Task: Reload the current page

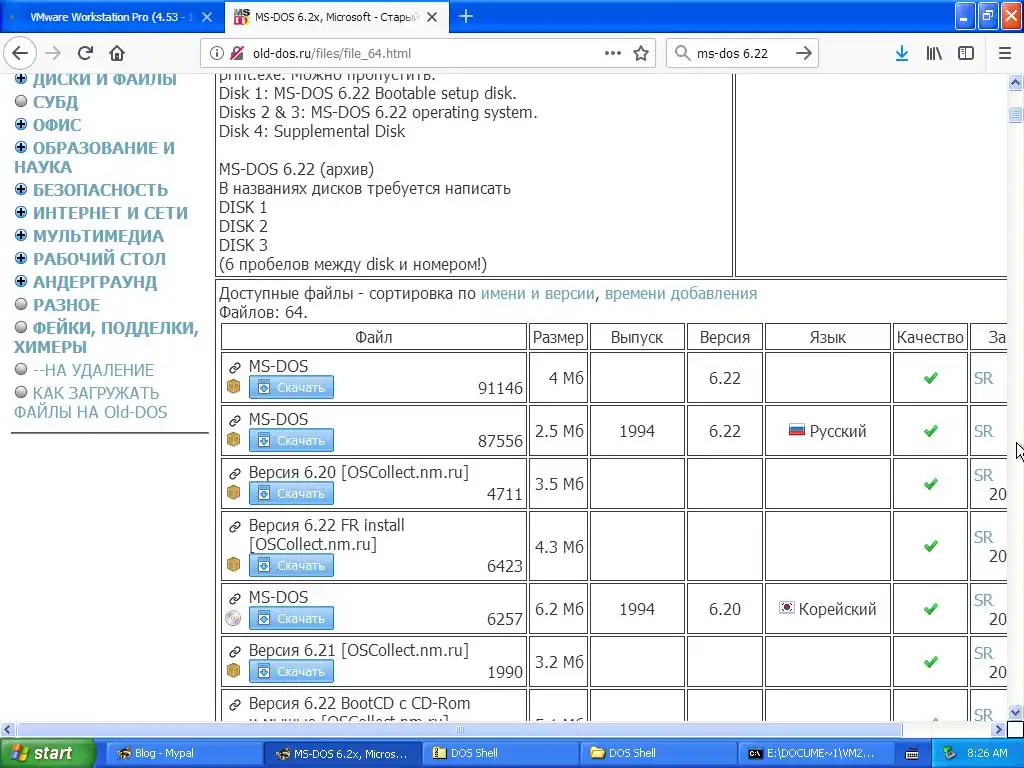Action: point(85,53)
